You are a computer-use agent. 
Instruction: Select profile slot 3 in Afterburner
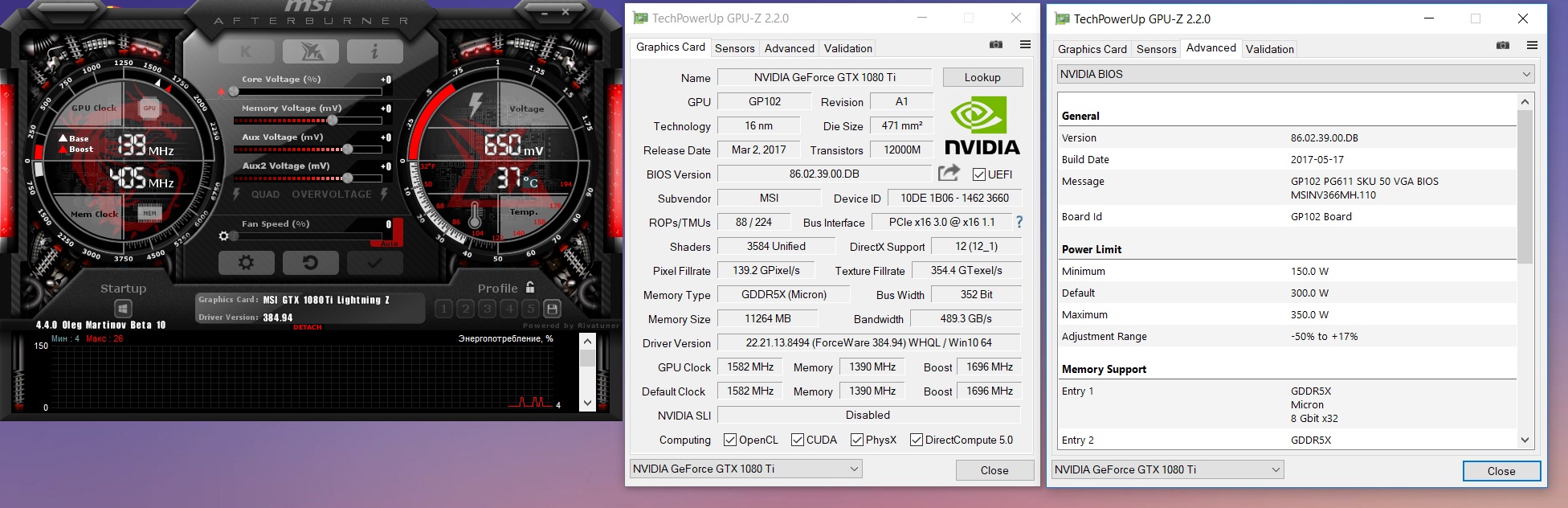[x=488, y=309]
